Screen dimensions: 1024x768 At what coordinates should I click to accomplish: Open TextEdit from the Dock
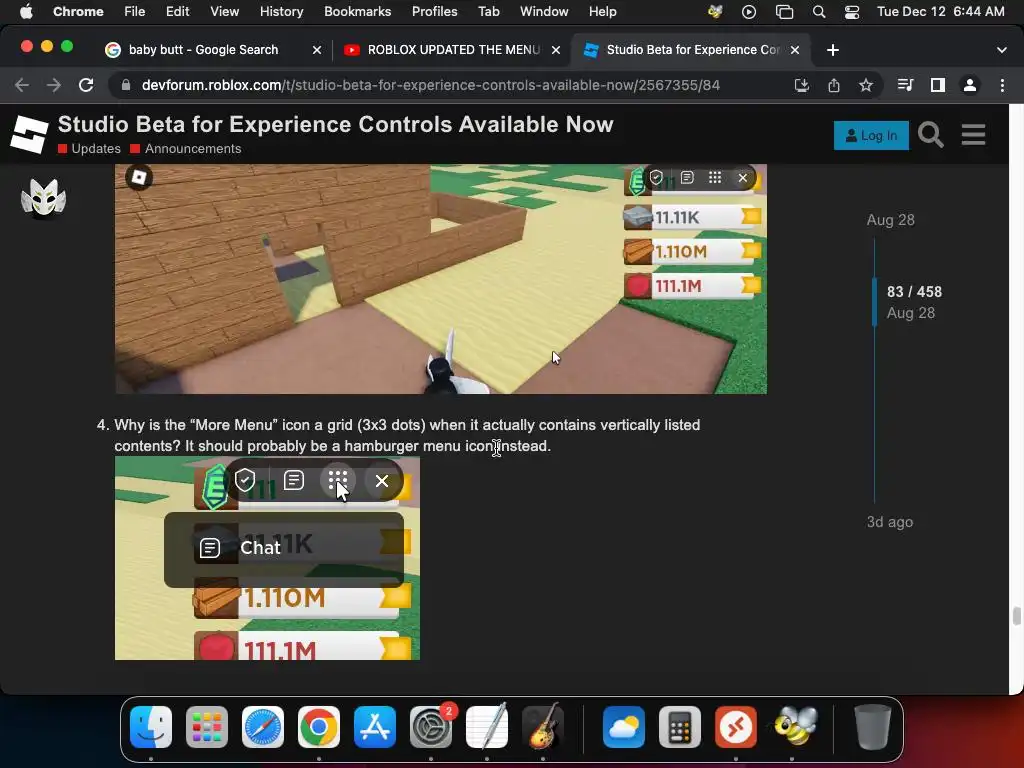(x=487, y=727)
